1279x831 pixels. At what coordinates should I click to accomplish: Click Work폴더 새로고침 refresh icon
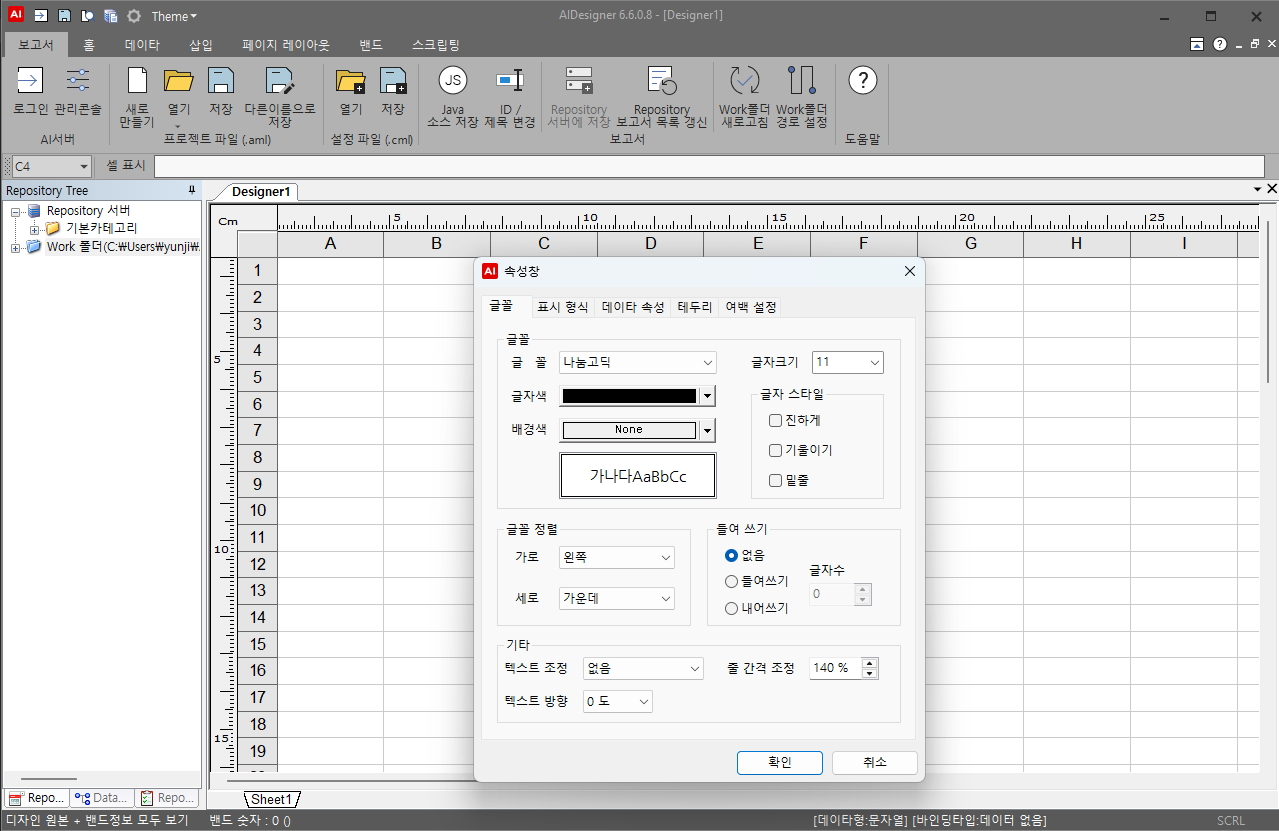point(744,82)
